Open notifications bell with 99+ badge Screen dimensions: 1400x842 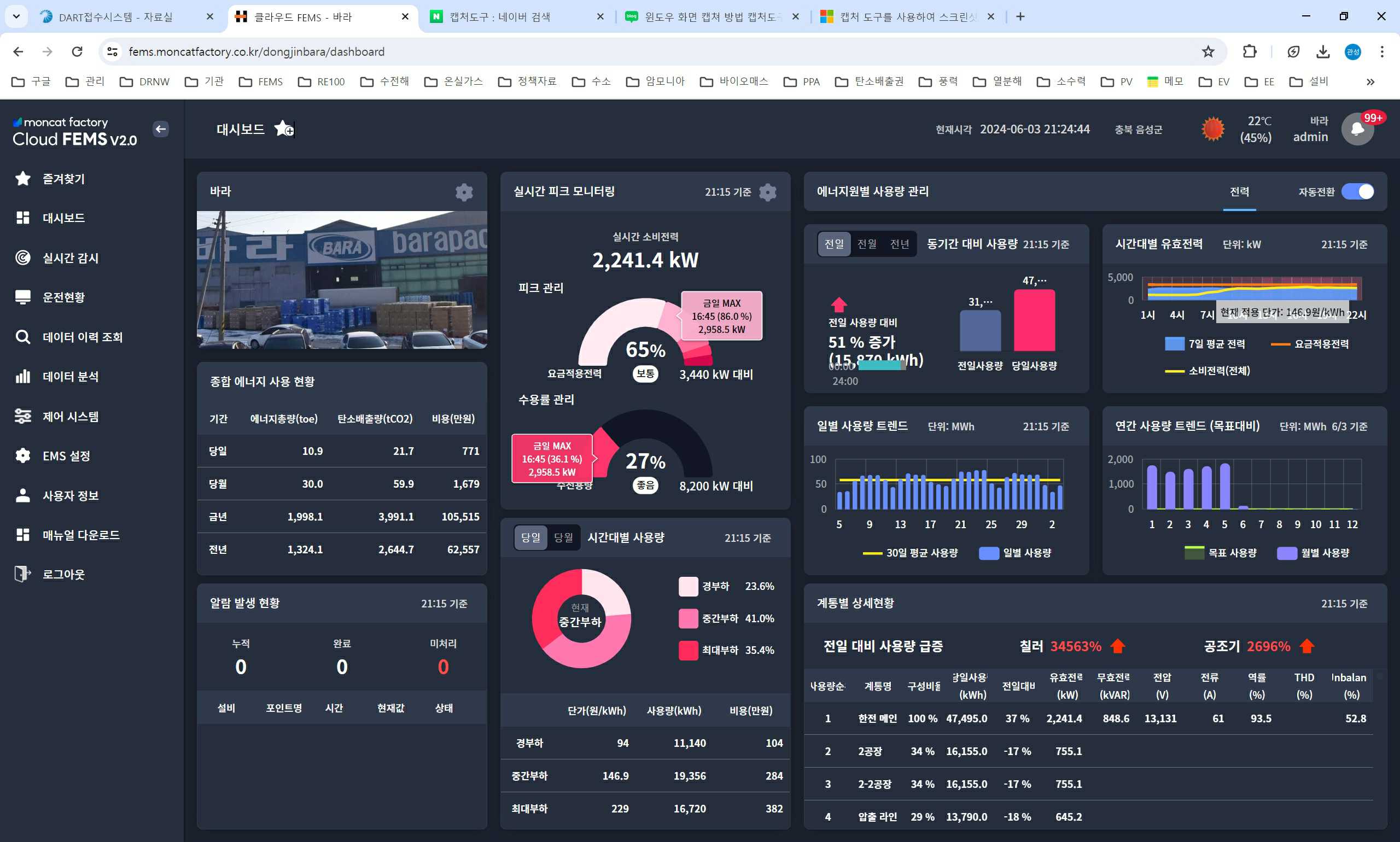coord(1357,130)
